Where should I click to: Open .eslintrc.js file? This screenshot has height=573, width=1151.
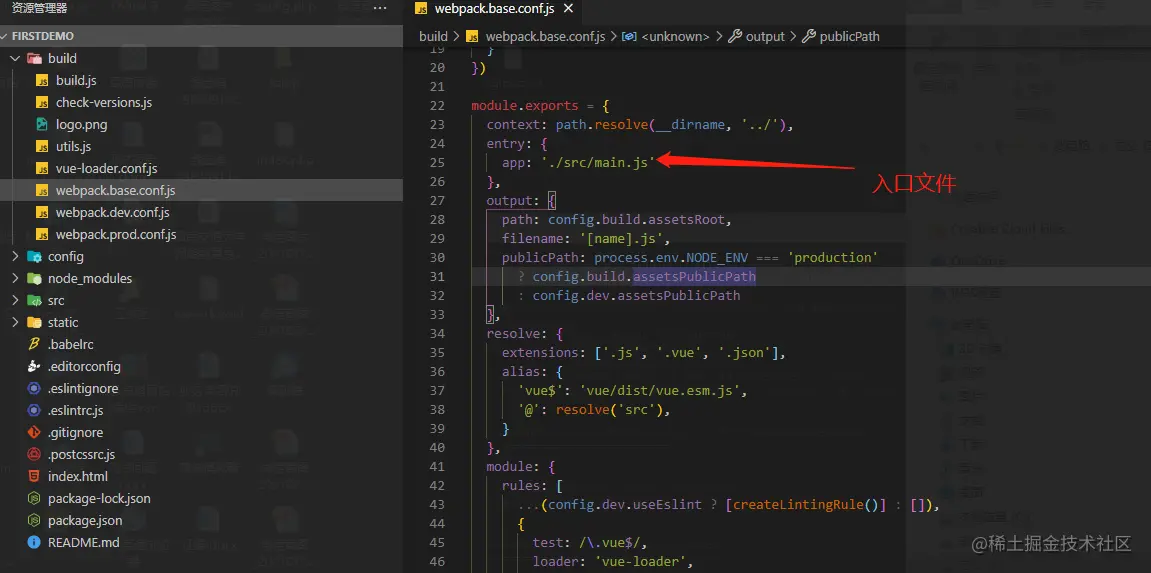click(x=76, y=410)
